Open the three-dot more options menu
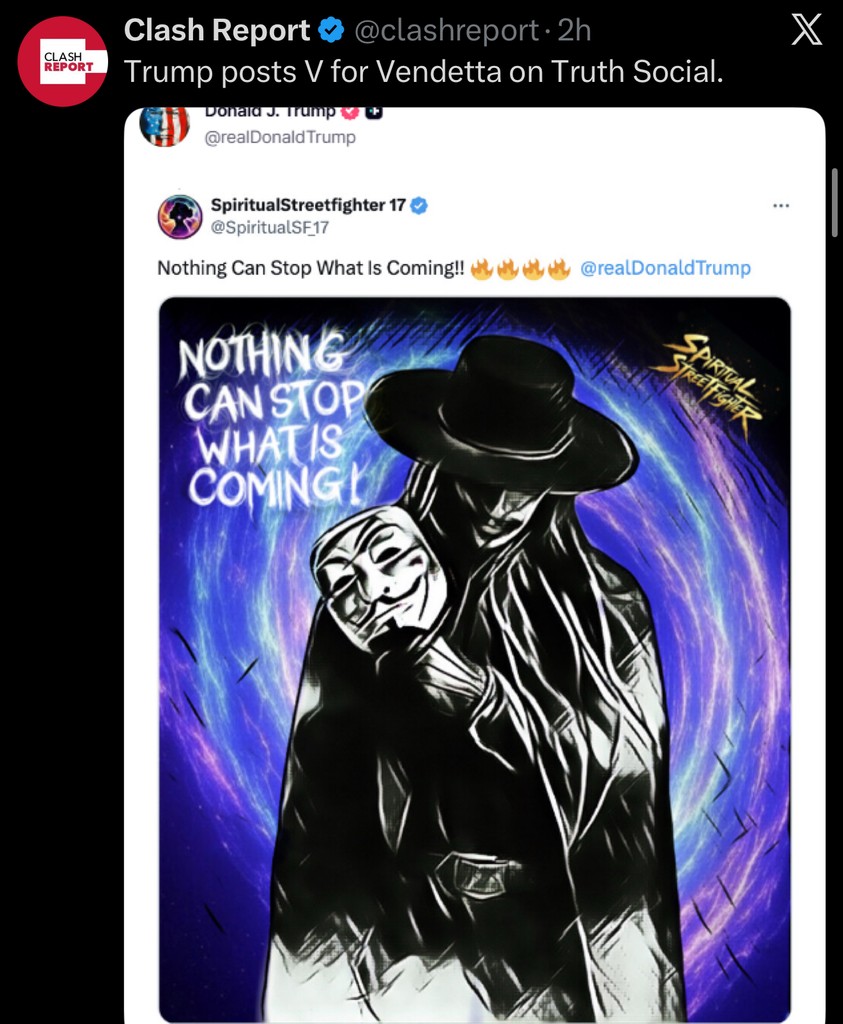The width and height of the screenshot is (843, 1024). (x=781, y=206)
